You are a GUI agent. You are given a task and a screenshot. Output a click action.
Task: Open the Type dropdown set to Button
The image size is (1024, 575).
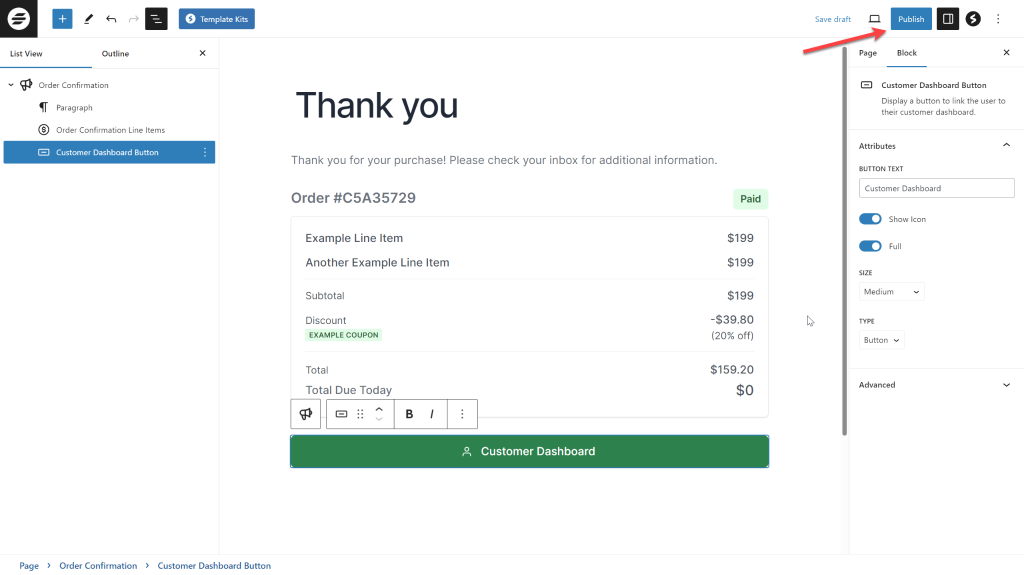tap(882, 340)
